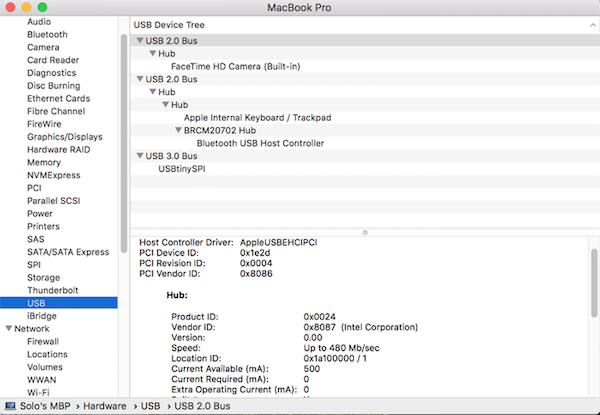Click the Product ID value 0x0024
The width and height of the screenshot is (600, 415).
(320, 317)
